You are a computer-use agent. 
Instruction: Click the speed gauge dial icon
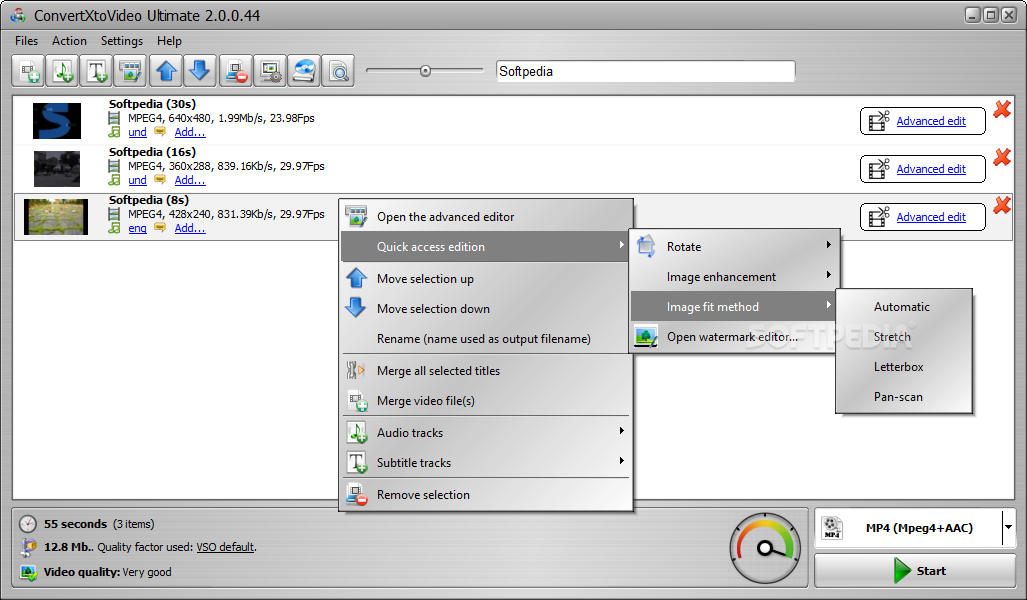(765, 548)
